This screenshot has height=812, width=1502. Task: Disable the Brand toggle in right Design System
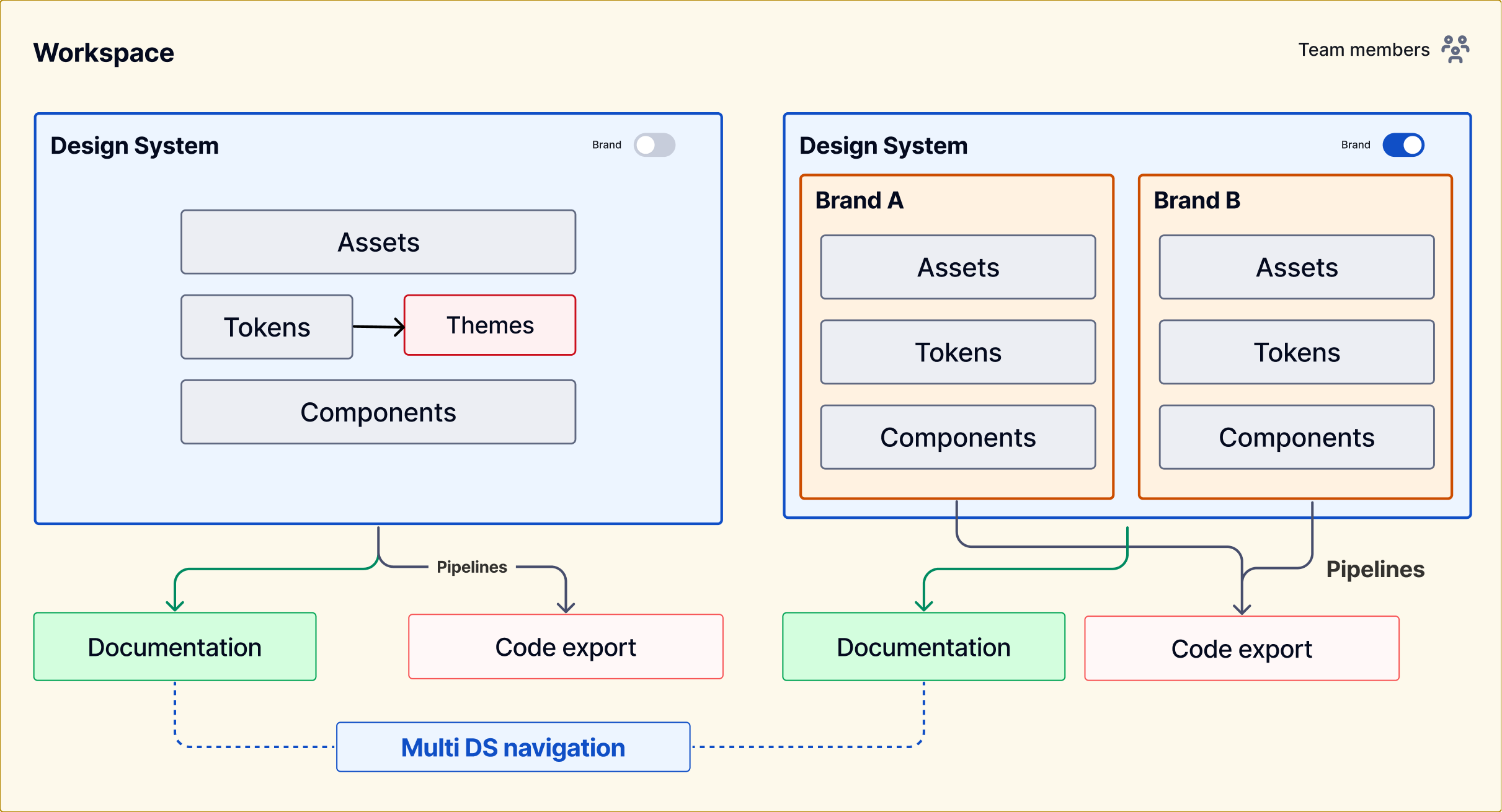1403,145
